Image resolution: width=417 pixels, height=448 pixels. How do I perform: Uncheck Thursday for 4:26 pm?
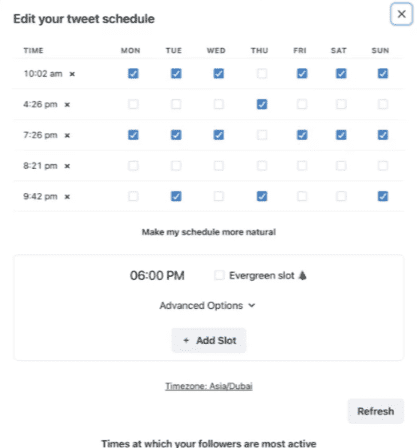pyautogui.click(x=262, y=104)
